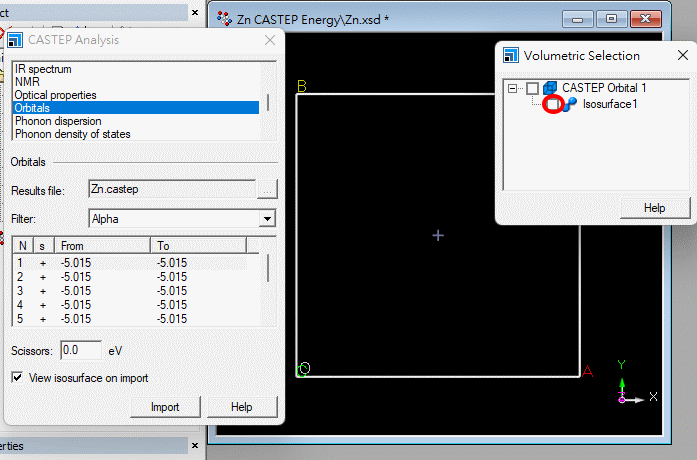Enable the CASTEP Orbital 1 checkbox
The height and width of the screenshot is (460, 697).
pyautogui.click(x=532, y=88)
